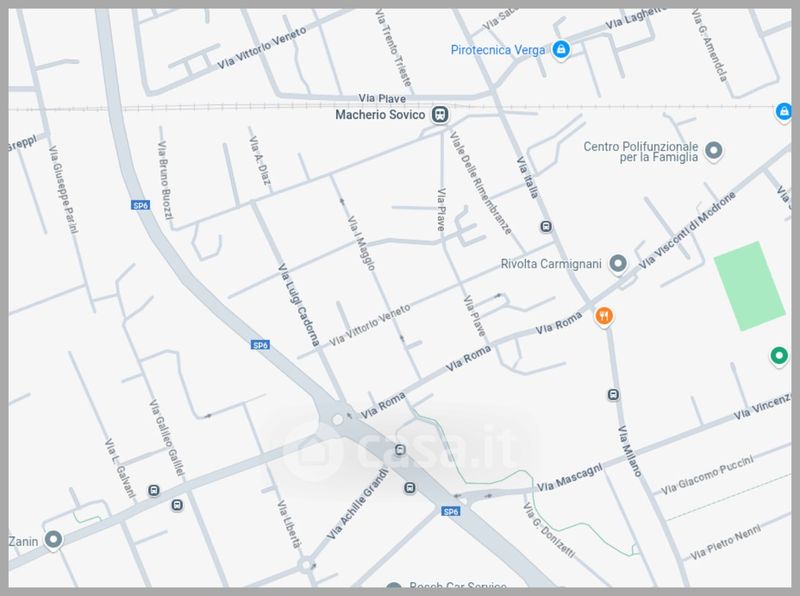Click the Via Luigi Cadorna street label
This screenshot has width=800, height=596.
[x=299, y=305]
